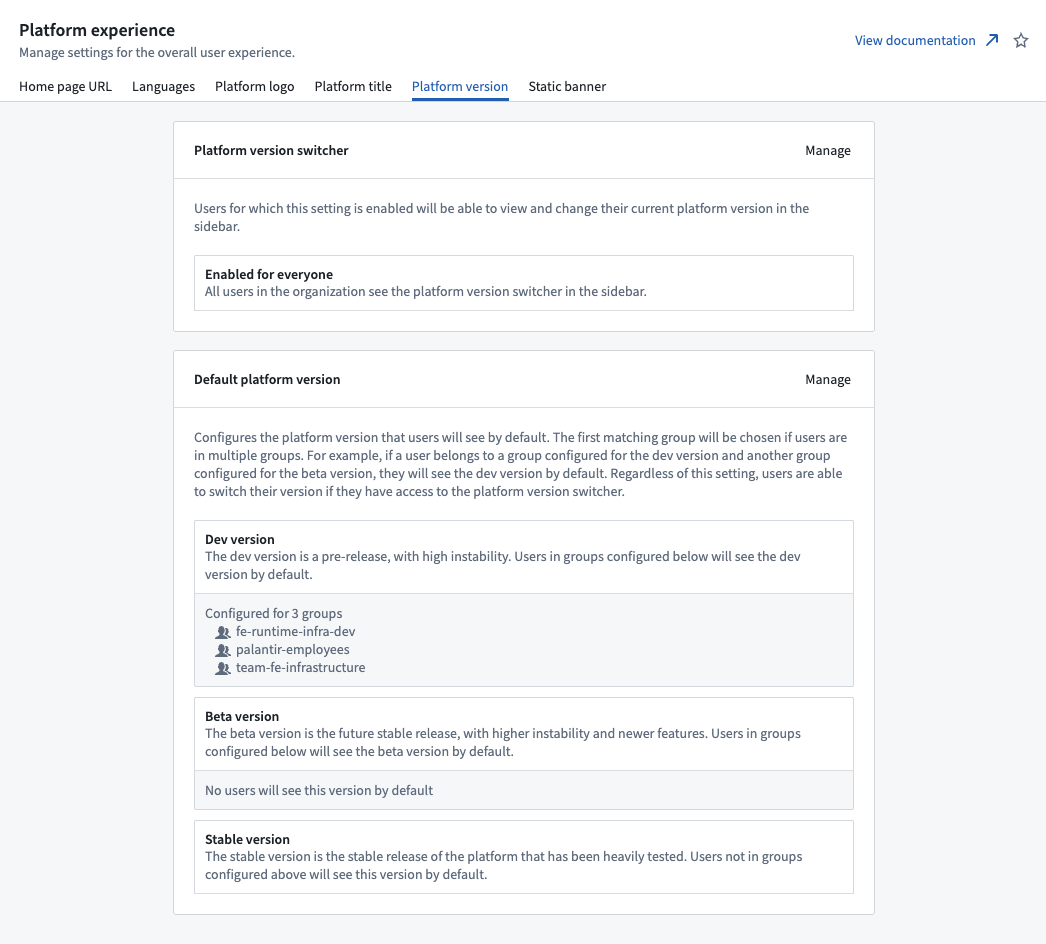Image resolution: width=1046 pixels, height=944 pixels.
Task: Switch to the Static banner tab
Action: 567,87
